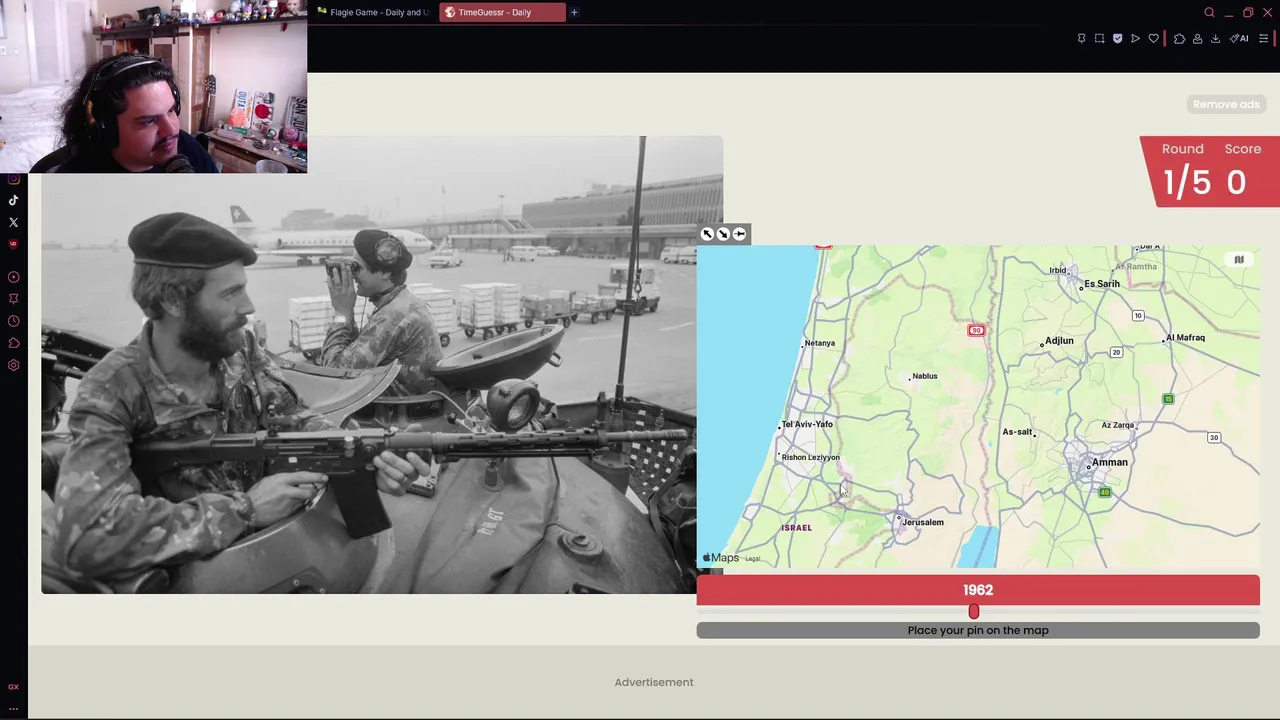Click the Es Sarih map label
The height and width of the screenshot is (720, 1280).
1102,284
